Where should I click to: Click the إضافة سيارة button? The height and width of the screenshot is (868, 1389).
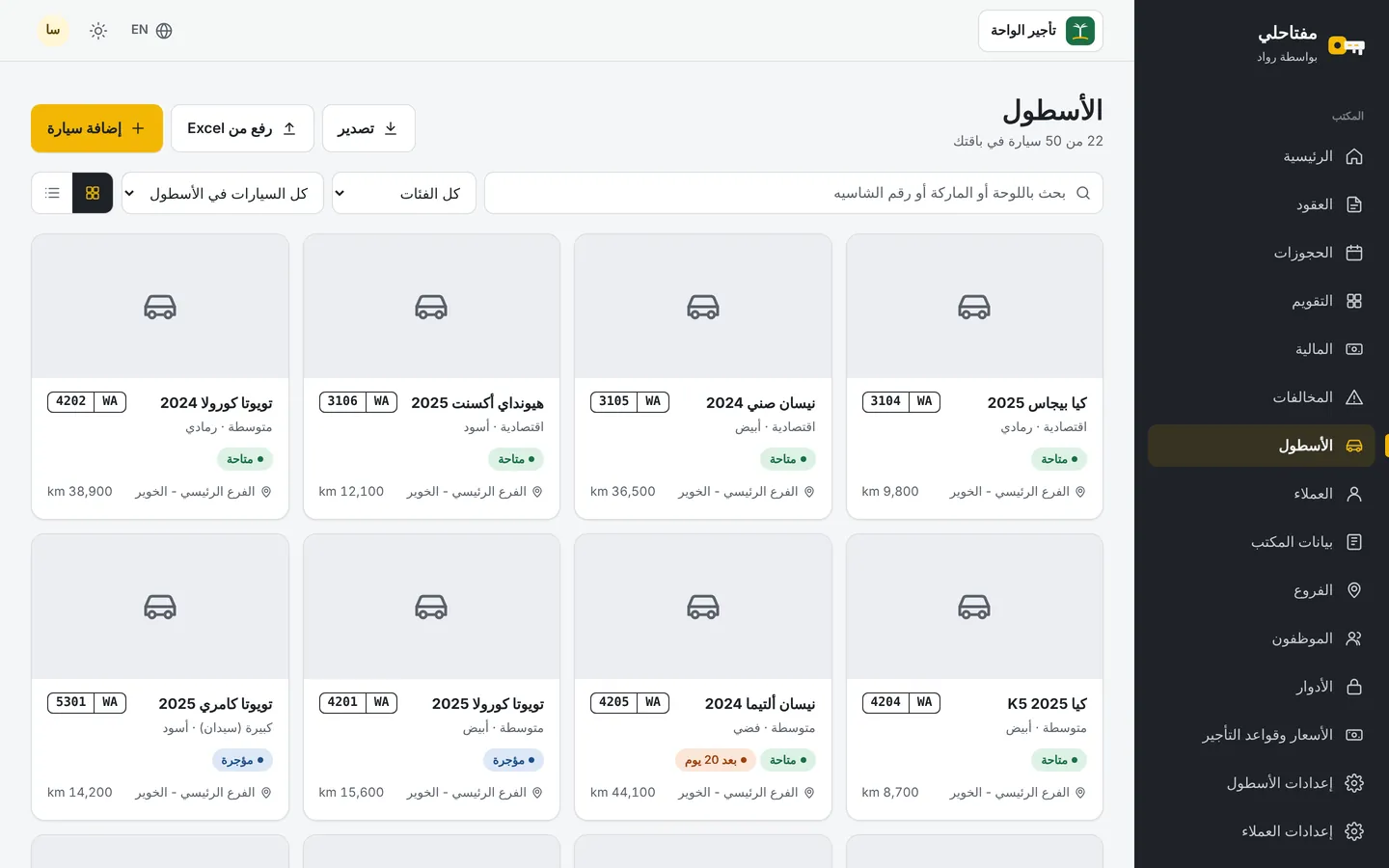click(x=96, y=128)
